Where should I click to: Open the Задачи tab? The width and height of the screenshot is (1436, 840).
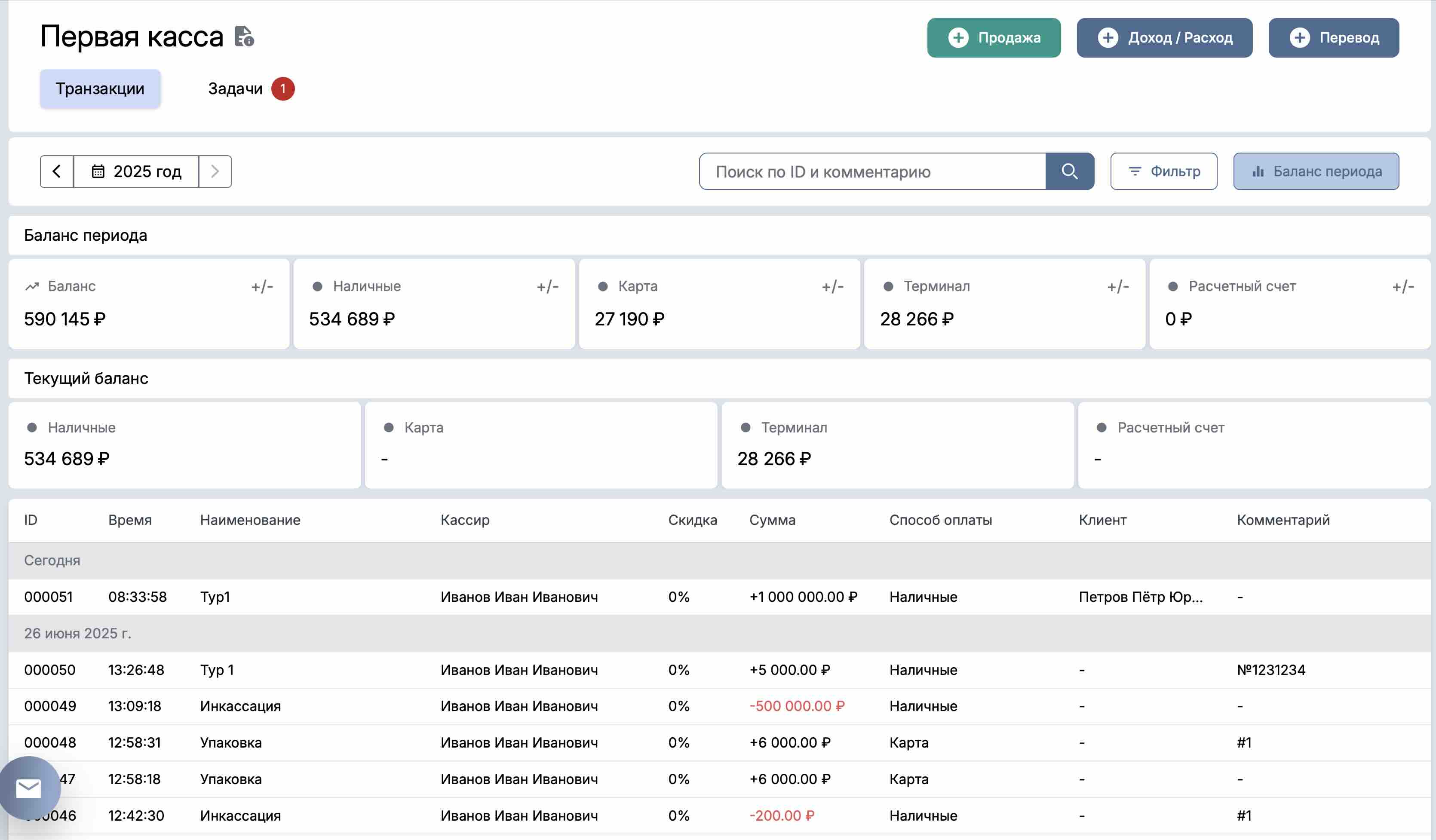coord(235,89)
